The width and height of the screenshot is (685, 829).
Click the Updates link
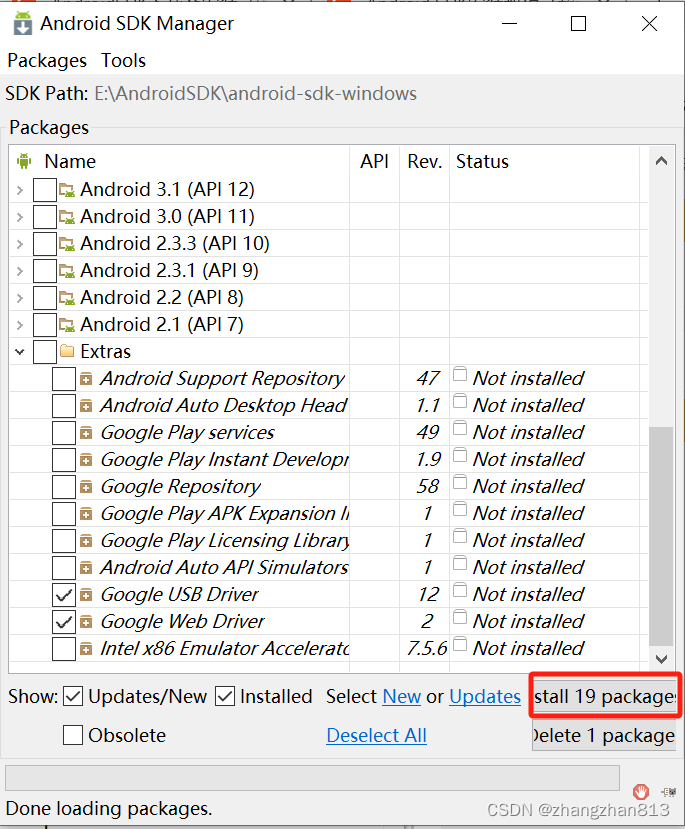point(485,696)
